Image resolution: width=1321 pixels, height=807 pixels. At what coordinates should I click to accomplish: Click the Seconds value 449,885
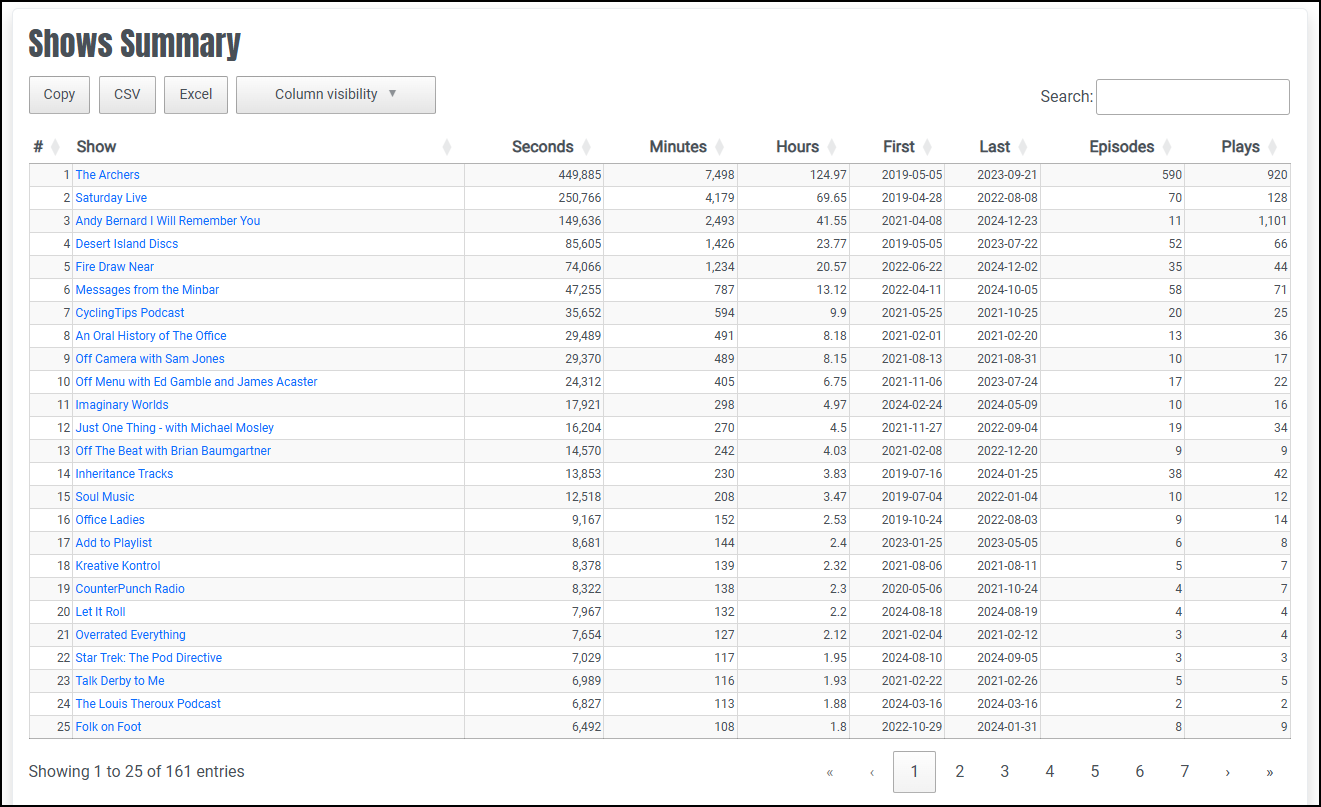click(x=580, y=175)
